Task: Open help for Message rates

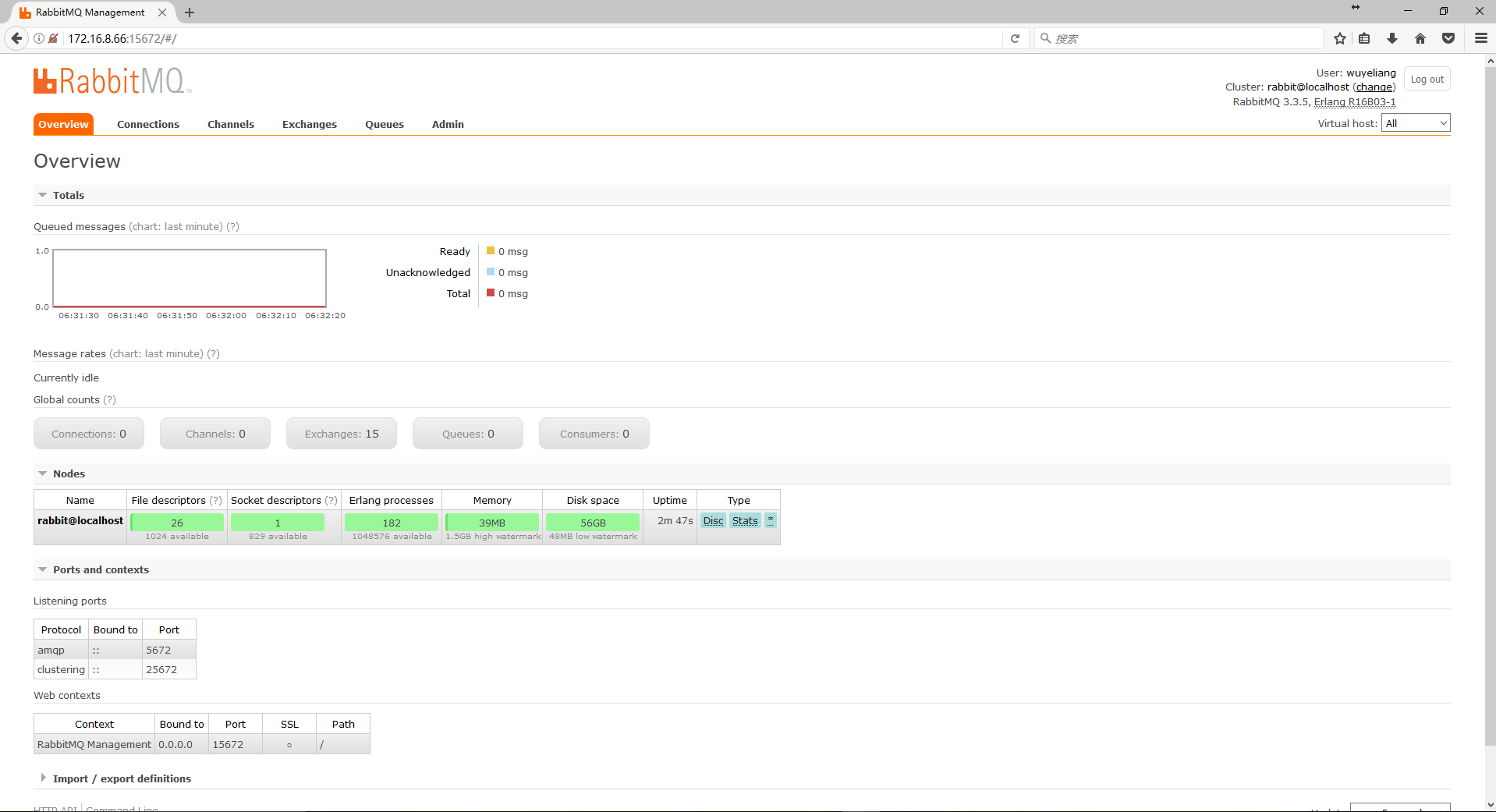Action: [x=213, y=354]
